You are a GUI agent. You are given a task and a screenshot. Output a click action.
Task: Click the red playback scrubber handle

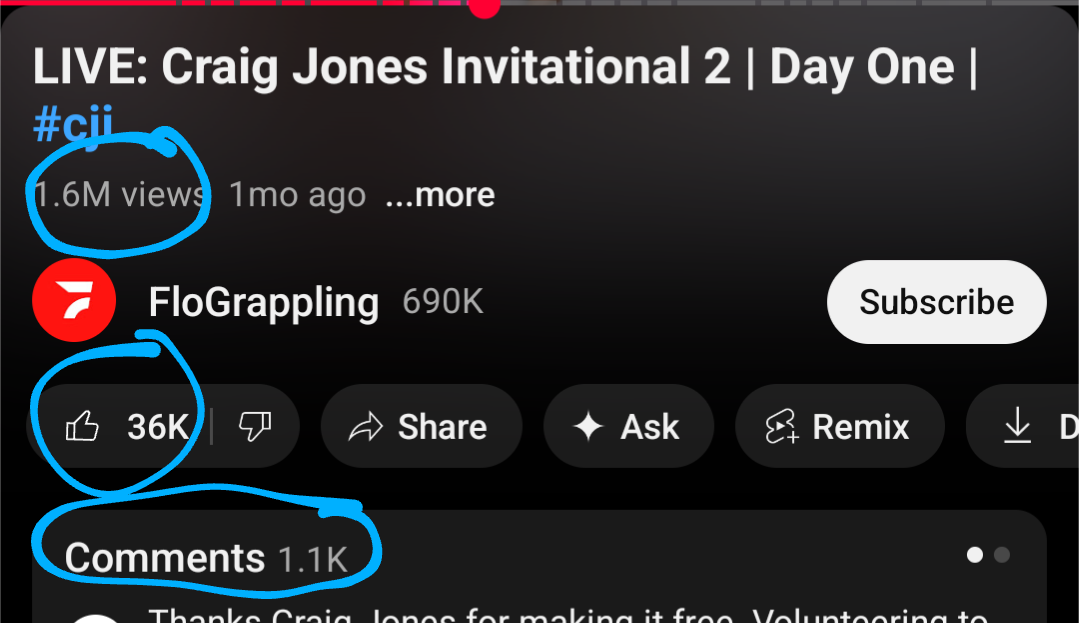pyautogui.click(x=484, y=6)
